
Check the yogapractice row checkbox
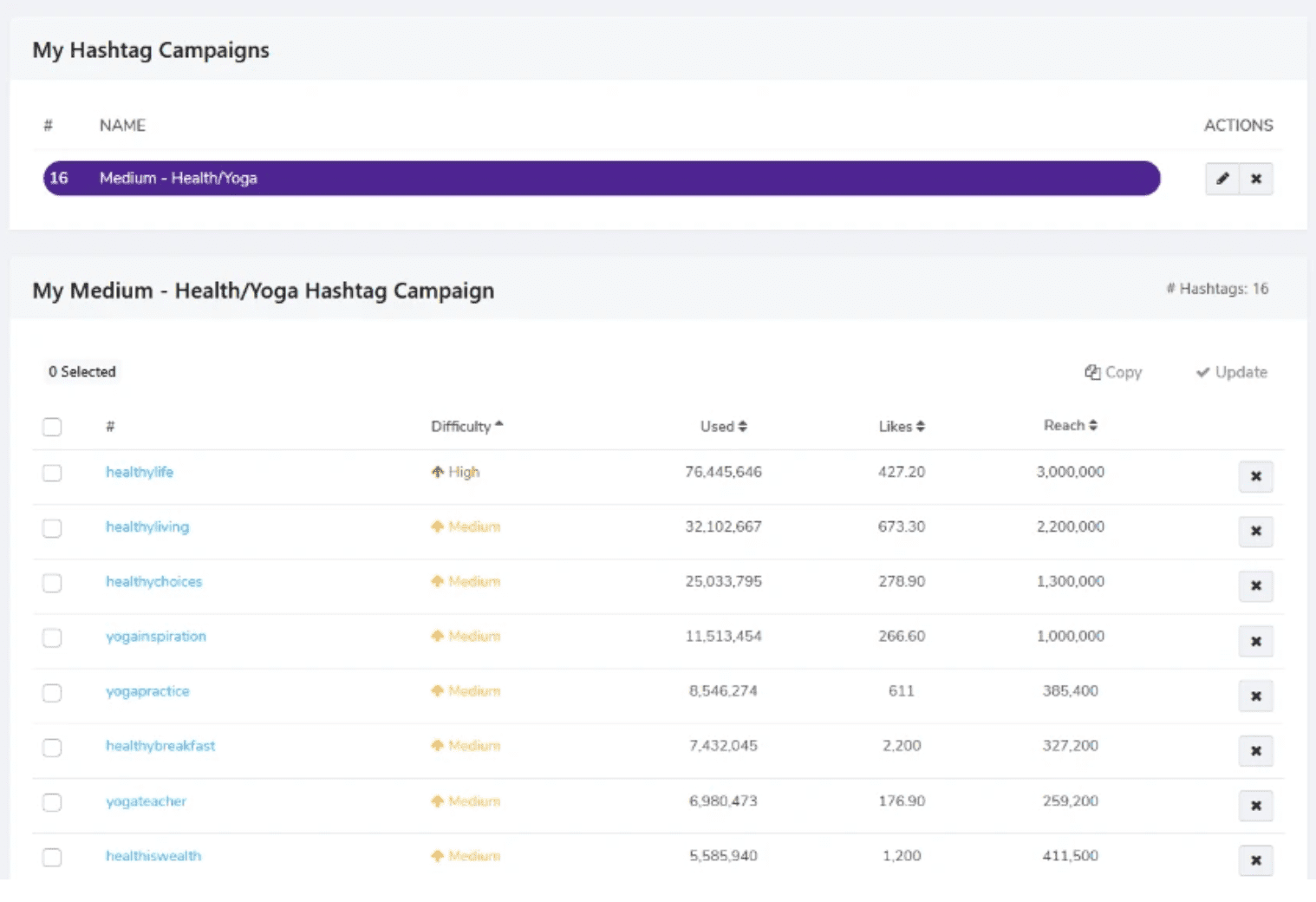pos(52,692)
